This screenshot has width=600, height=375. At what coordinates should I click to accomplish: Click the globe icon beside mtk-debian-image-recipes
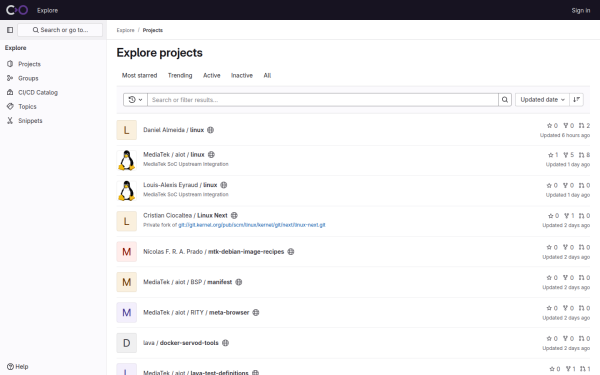291,252
